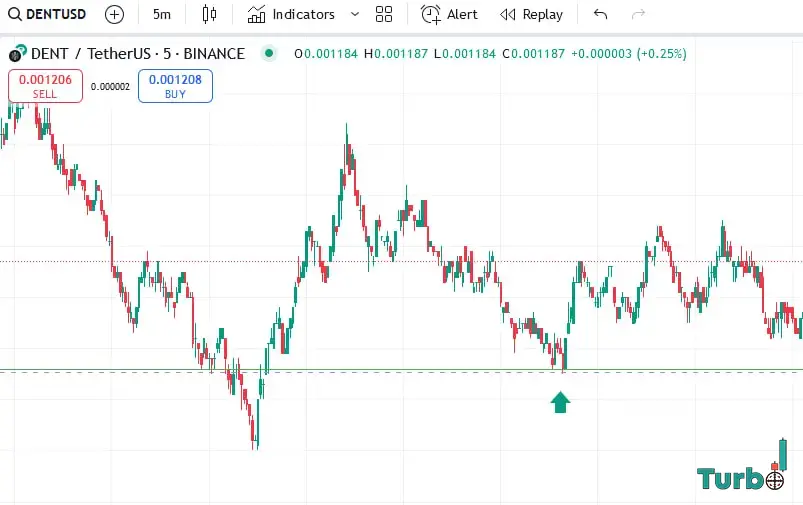
Task: Click the high value H0.001187
Action: coord(395,54)
